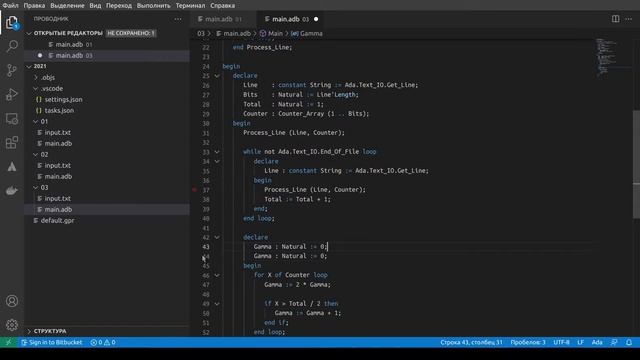Select language mode Ada in status bar
The image size is (640, 360).
coord(597,342)
